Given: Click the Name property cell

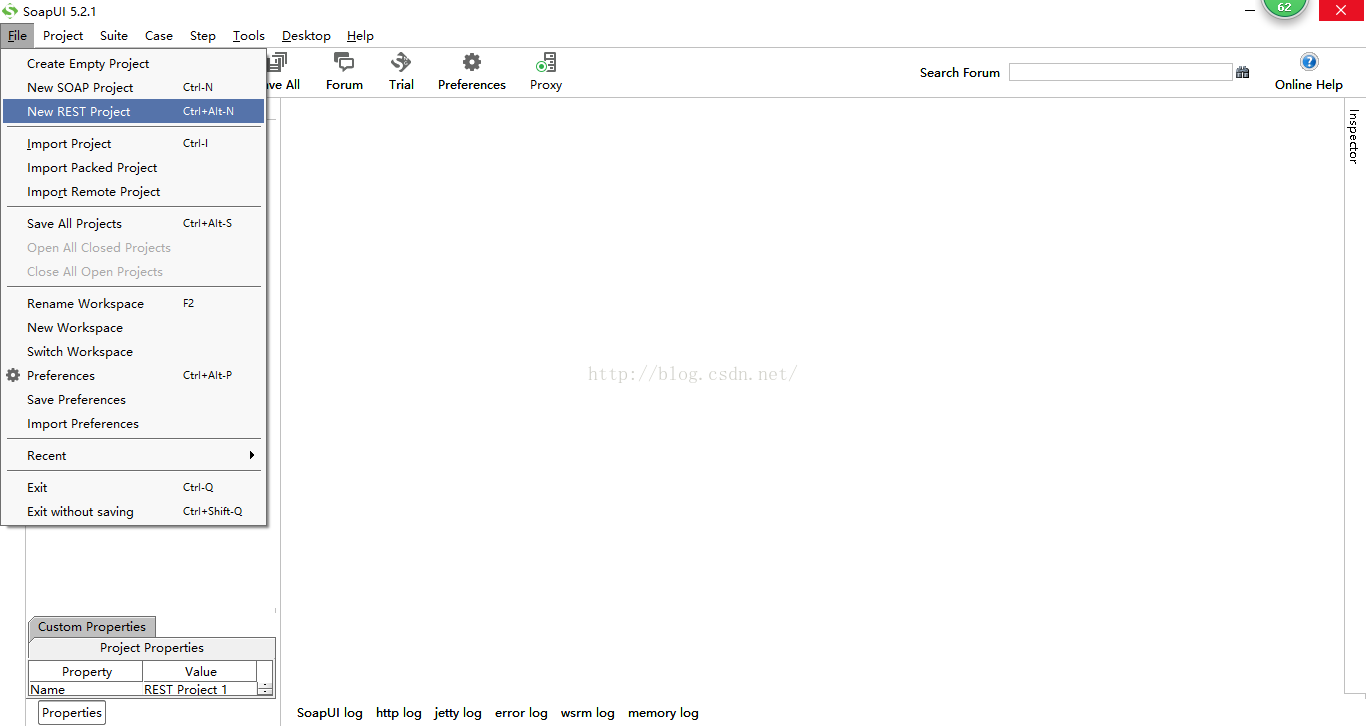Looking at the screenshot, I should tap(86, 689).
